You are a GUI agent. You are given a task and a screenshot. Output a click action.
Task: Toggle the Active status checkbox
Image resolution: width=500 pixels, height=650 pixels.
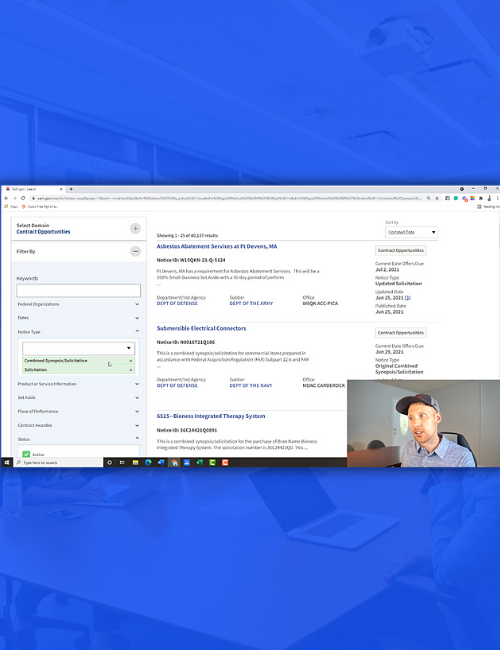(26, 454)
